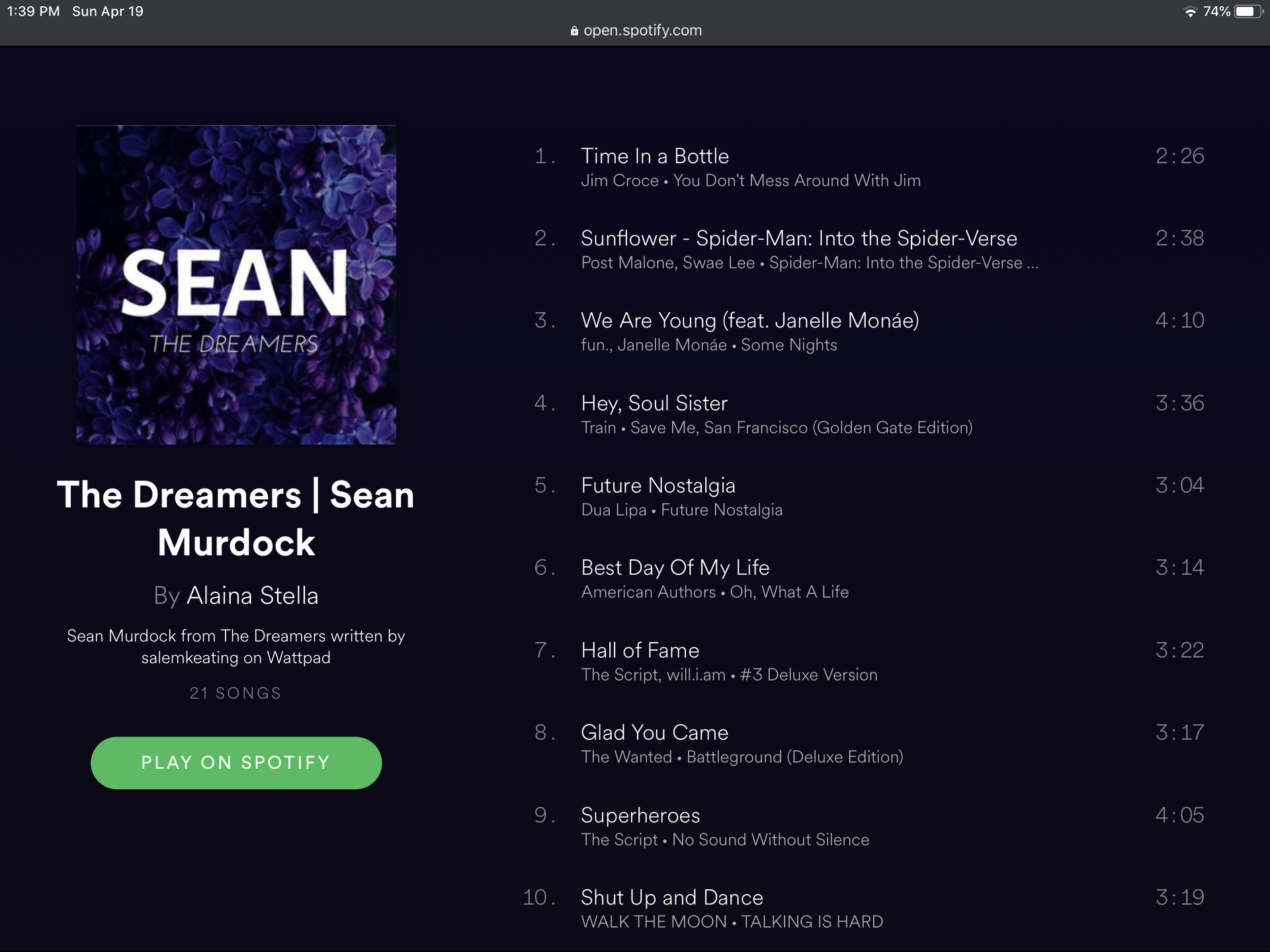Click the 2:38 duration of Sunflower

pyautogui.click(x=1179, y=238)
